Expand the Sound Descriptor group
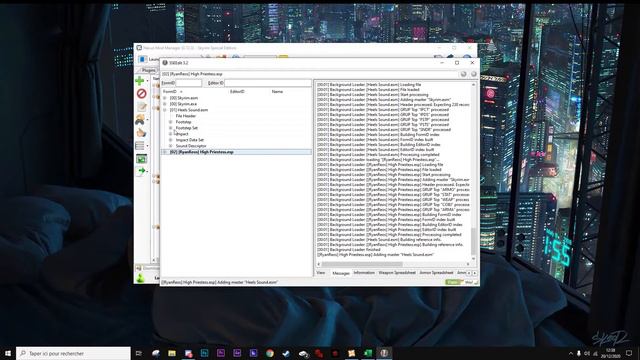The image size is (640, 360). tap(171, 146)
